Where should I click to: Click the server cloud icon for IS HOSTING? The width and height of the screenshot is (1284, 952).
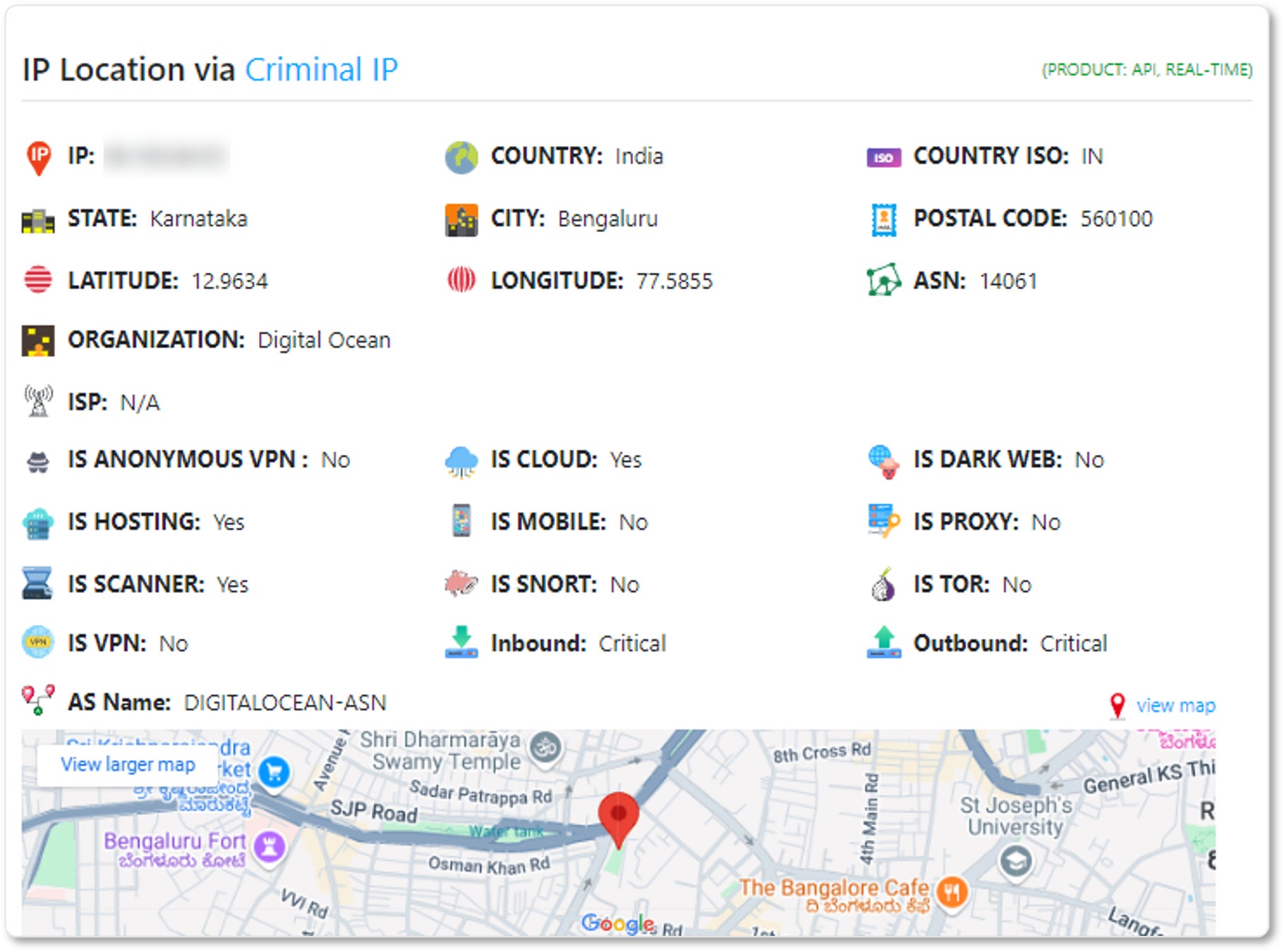[x=38, y=524]
